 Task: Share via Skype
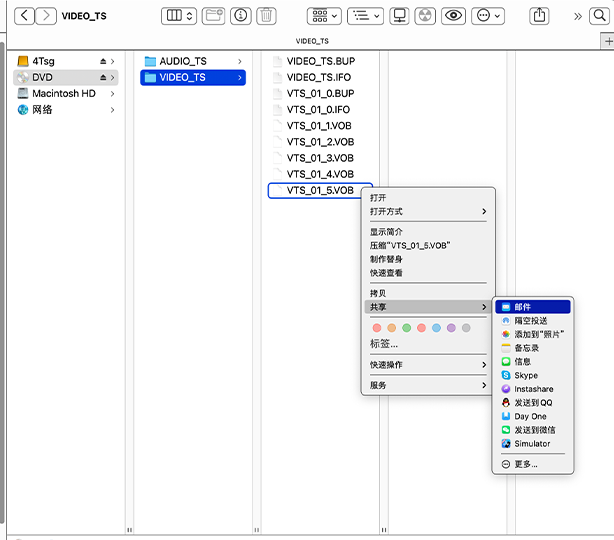click(x=533, y=376)
